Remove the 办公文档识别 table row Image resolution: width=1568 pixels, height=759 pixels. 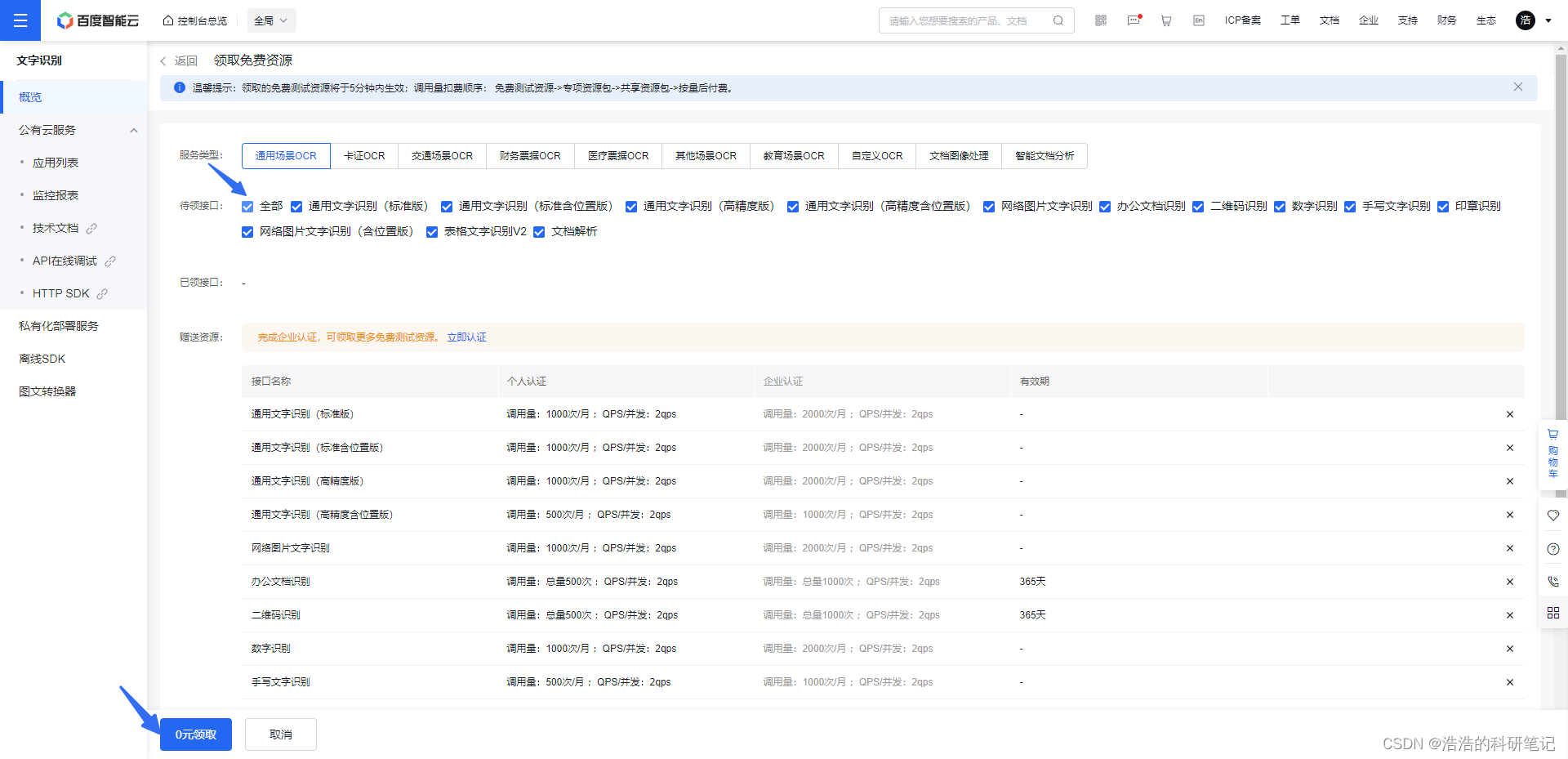[1510, 582]
